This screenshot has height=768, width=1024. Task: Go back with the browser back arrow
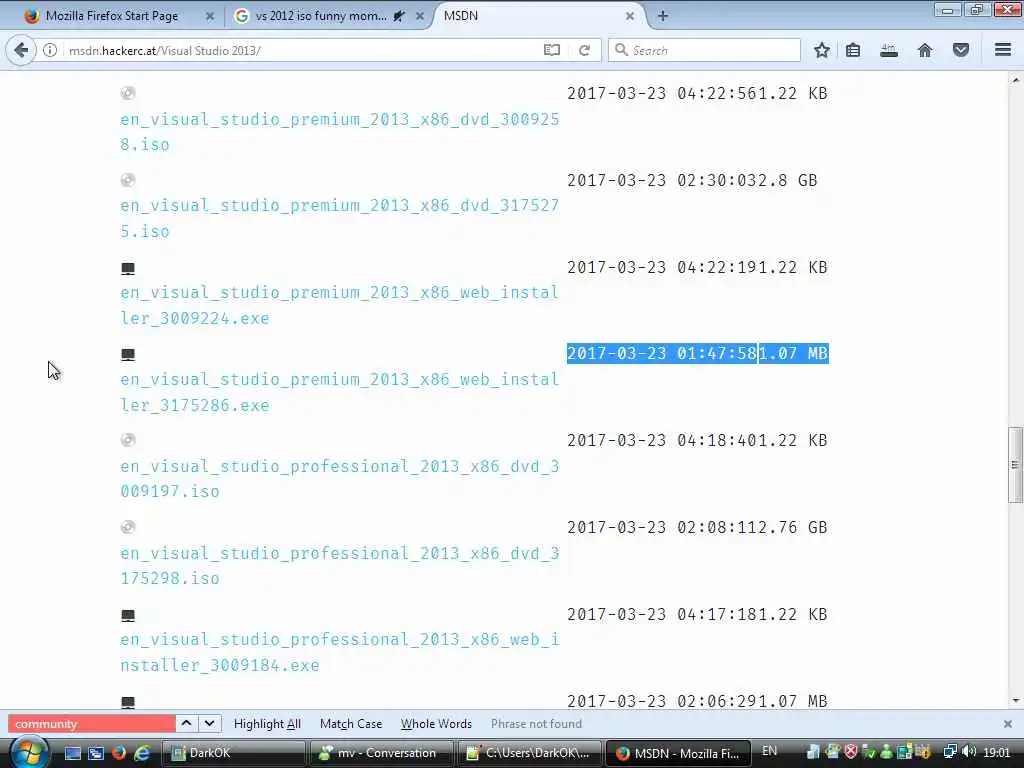coord(21,50)
